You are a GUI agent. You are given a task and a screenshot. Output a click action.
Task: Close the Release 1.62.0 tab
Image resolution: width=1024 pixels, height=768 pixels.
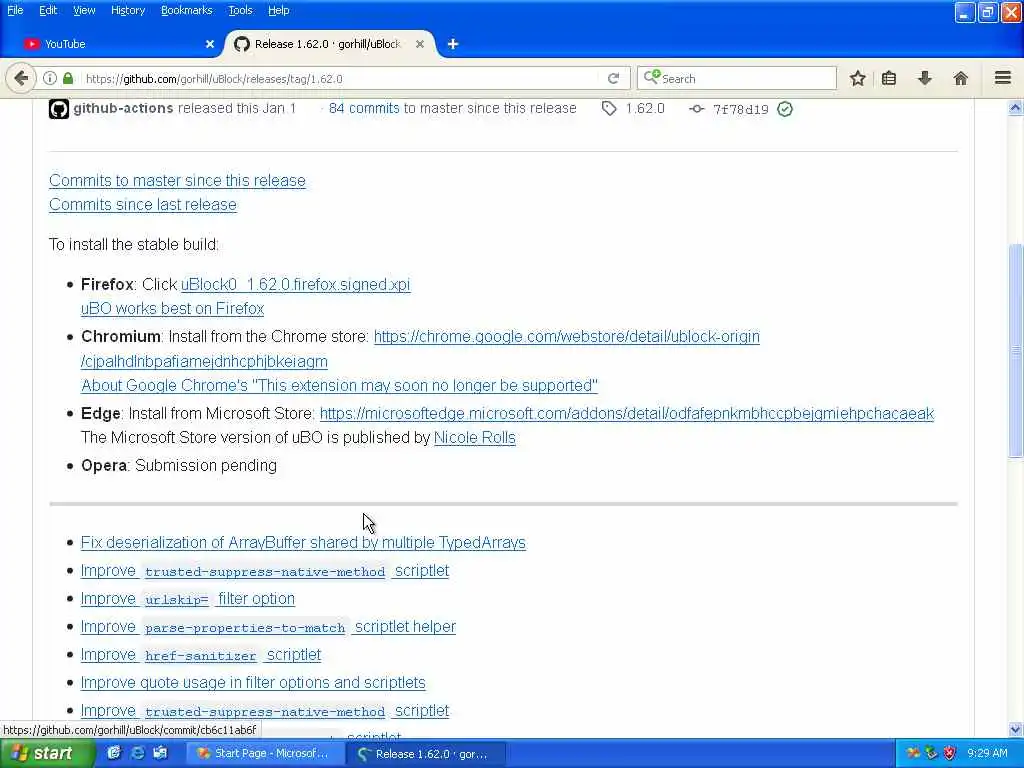(x=420, y=44)
